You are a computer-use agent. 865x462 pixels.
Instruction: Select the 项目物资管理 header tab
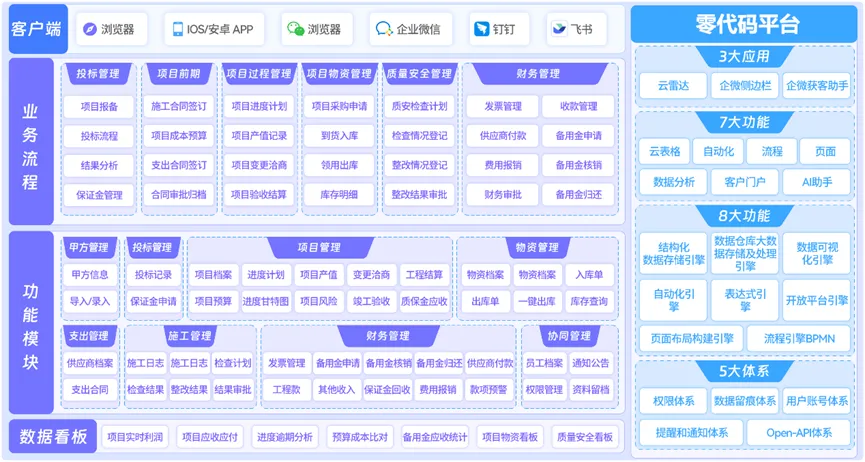coord(339,74)
